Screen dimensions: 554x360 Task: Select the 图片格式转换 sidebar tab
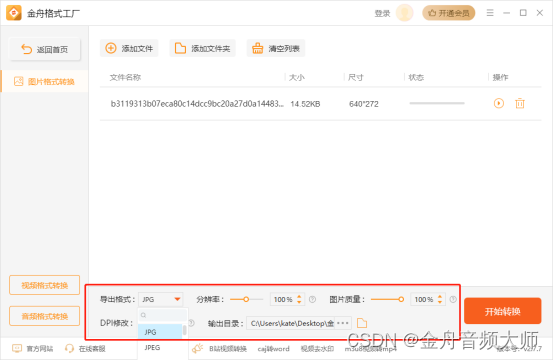pyautogui.click(x=45, y=82)
